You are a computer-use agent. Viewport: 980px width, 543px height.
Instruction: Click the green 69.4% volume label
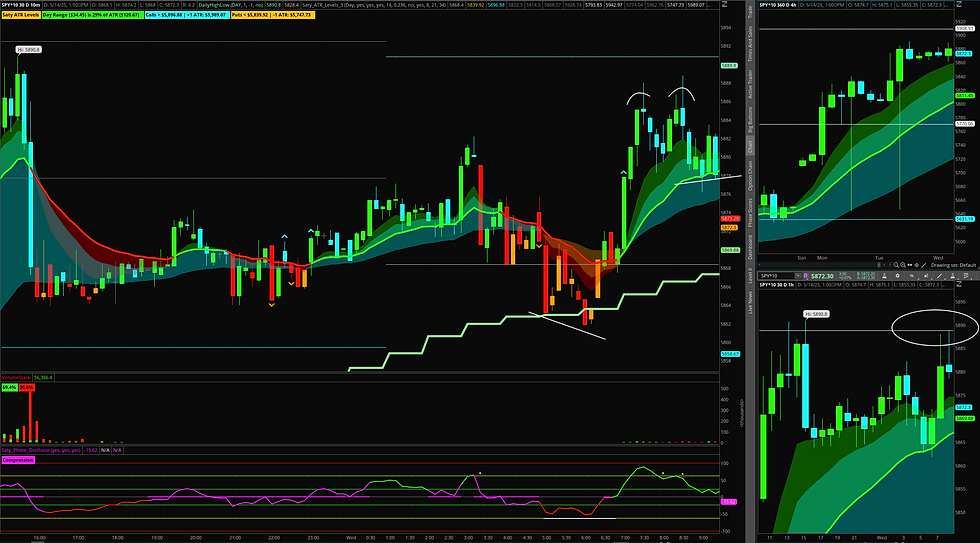[9, 387]
